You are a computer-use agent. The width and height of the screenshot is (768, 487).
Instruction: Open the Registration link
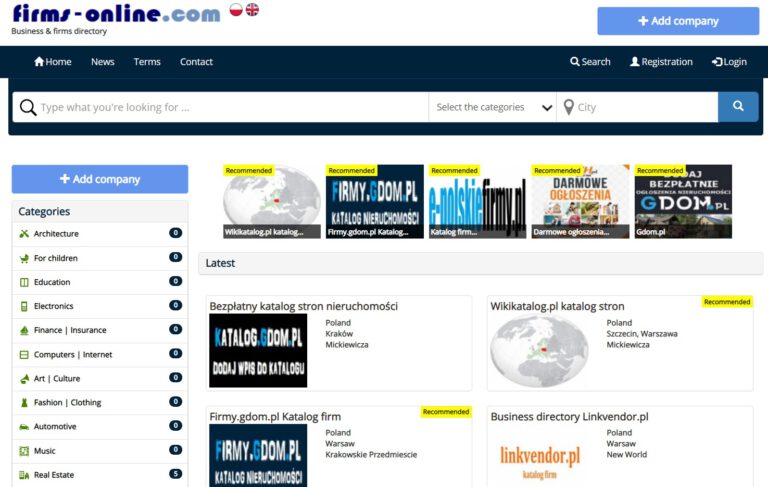pos(661,62)
